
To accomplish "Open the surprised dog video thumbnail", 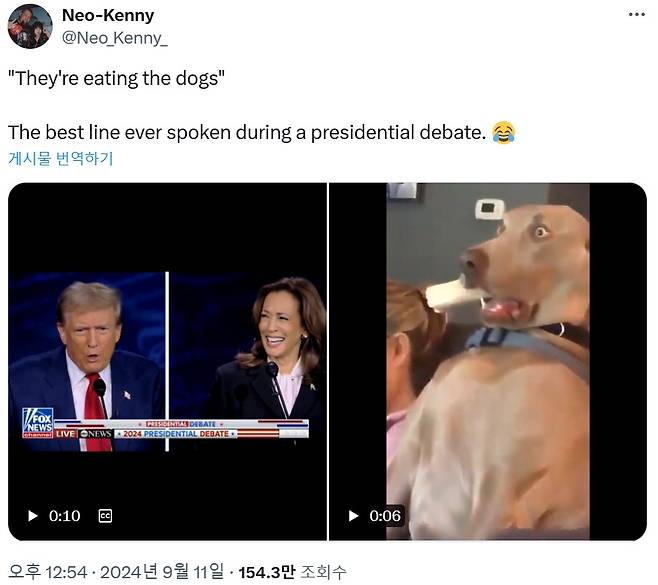I will click(488, 361).
